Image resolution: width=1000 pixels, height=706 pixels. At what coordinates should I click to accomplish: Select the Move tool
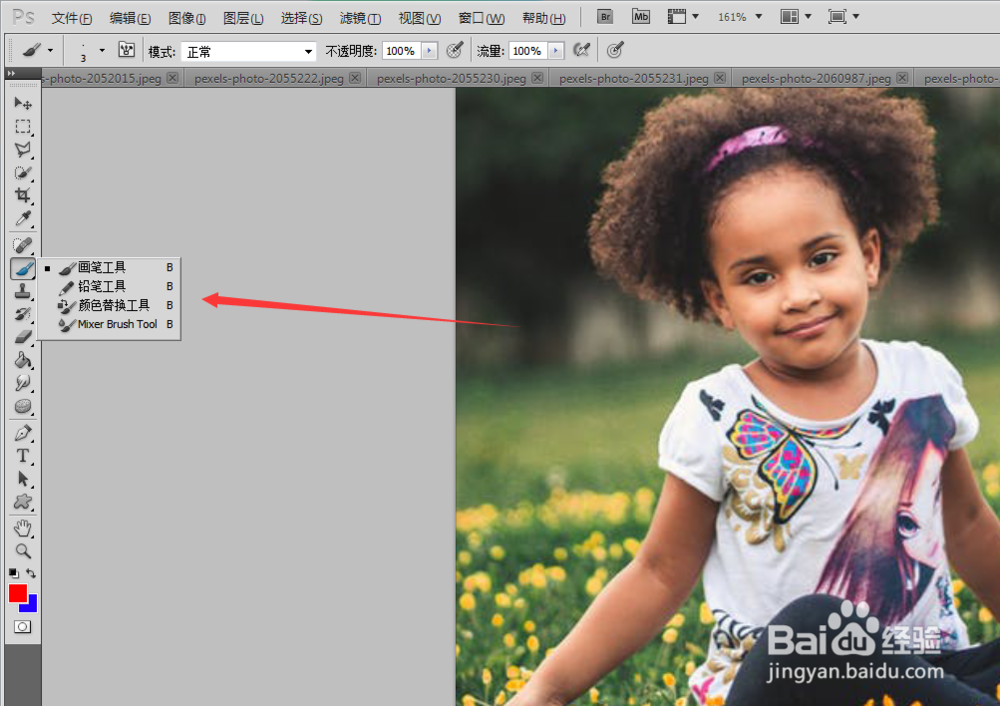[x=23, y=103]
